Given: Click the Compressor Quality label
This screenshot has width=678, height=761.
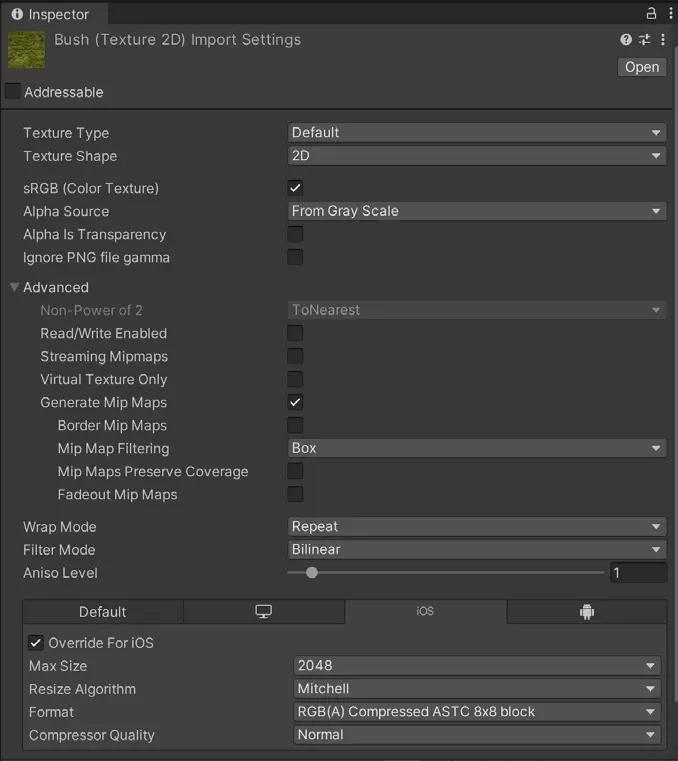Looking at the screenshot, I should click(92, 735).
